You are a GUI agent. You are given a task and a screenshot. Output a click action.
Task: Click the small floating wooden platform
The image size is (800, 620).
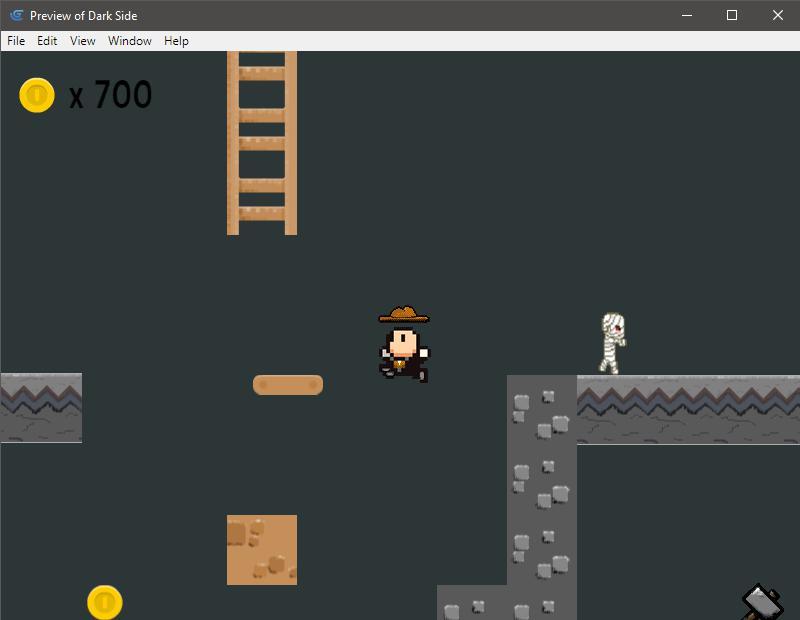click(x=288, y=385)
